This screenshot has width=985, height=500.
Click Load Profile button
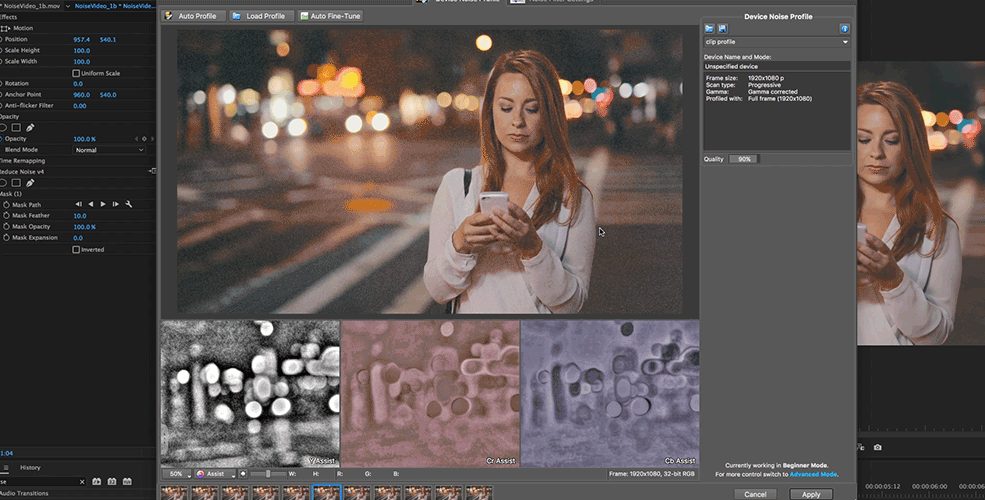click(261, 16)
